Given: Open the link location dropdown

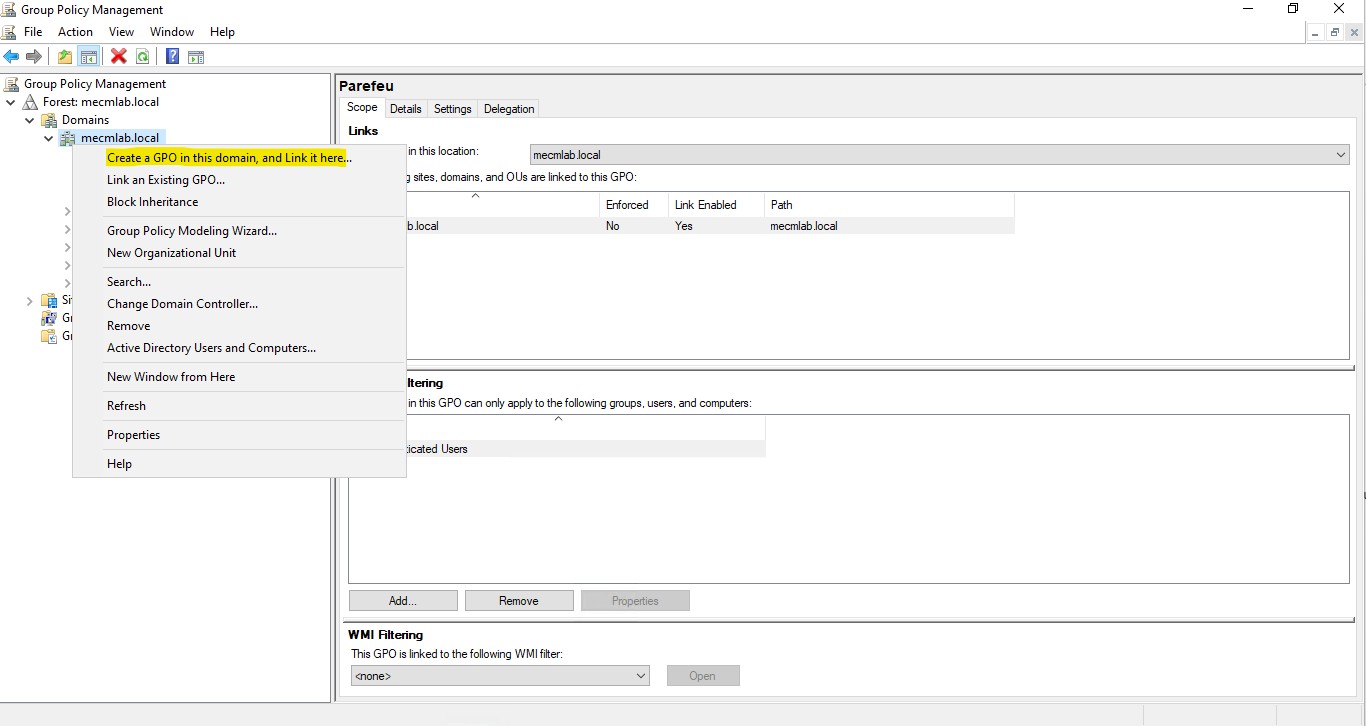Looking at the screenshot, I should click(x=1340, y=154).
